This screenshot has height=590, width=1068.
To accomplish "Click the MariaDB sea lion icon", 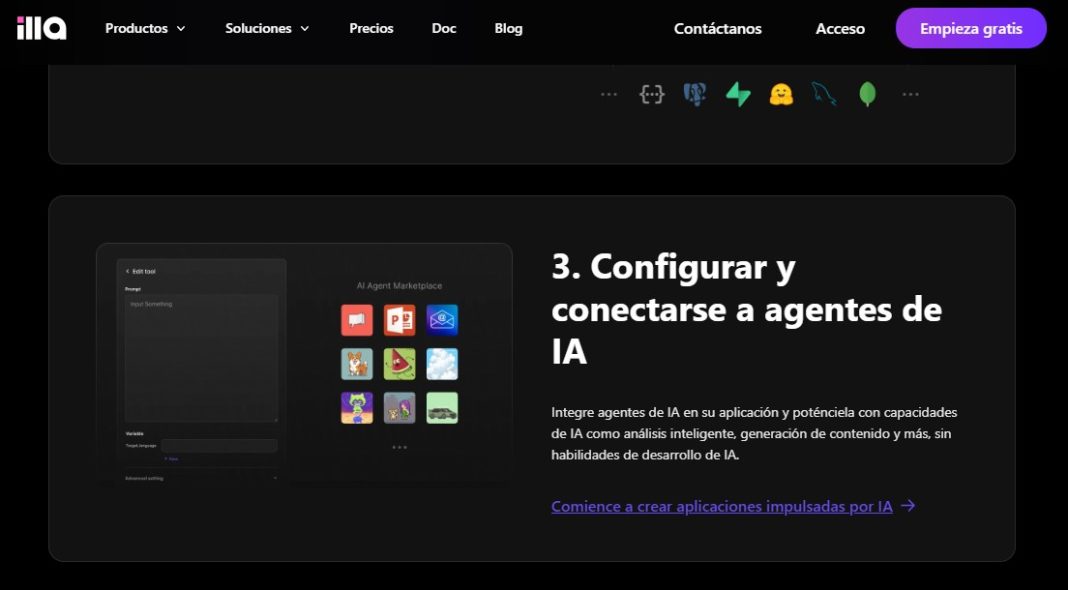I will point(824,93).
